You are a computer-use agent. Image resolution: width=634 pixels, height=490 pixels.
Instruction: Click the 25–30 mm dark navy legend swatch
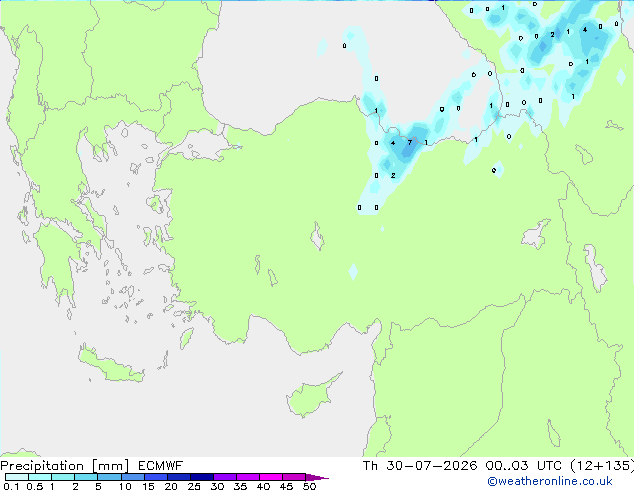tap(201, 477)
